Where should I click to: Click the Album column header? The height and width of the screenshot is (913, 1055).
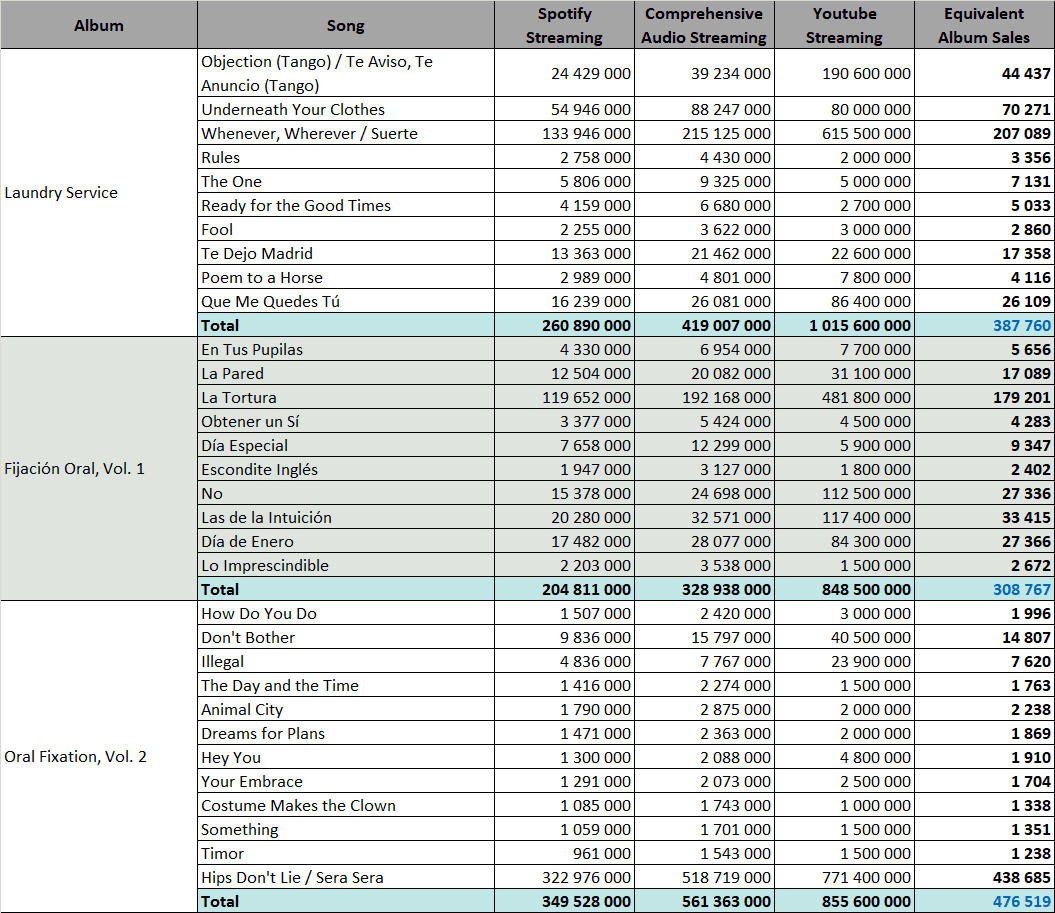point(99,26)
